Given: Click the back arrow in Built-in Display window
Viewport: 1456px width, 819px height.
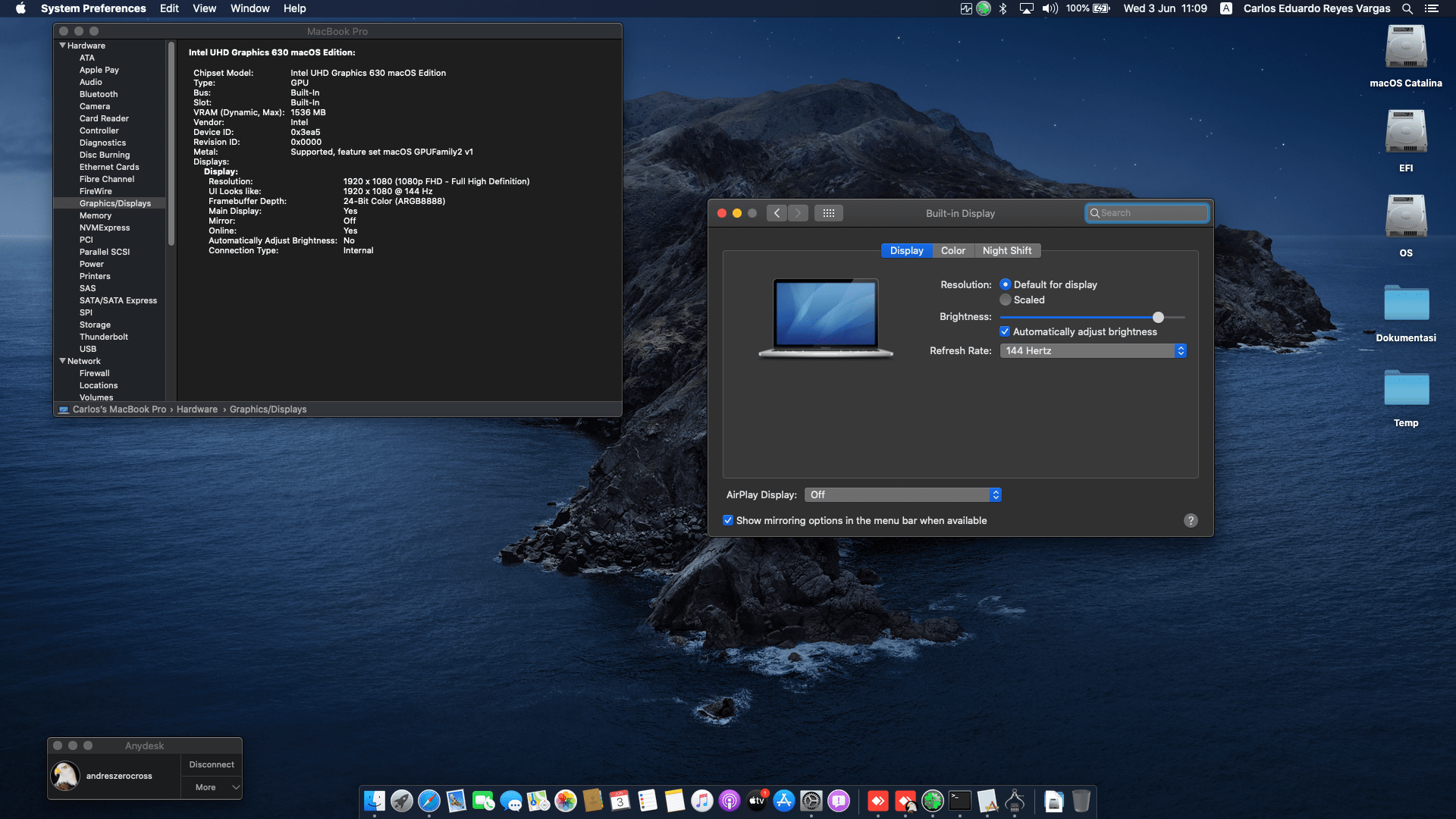Looking at the screenshot, I should pos(777,213).
